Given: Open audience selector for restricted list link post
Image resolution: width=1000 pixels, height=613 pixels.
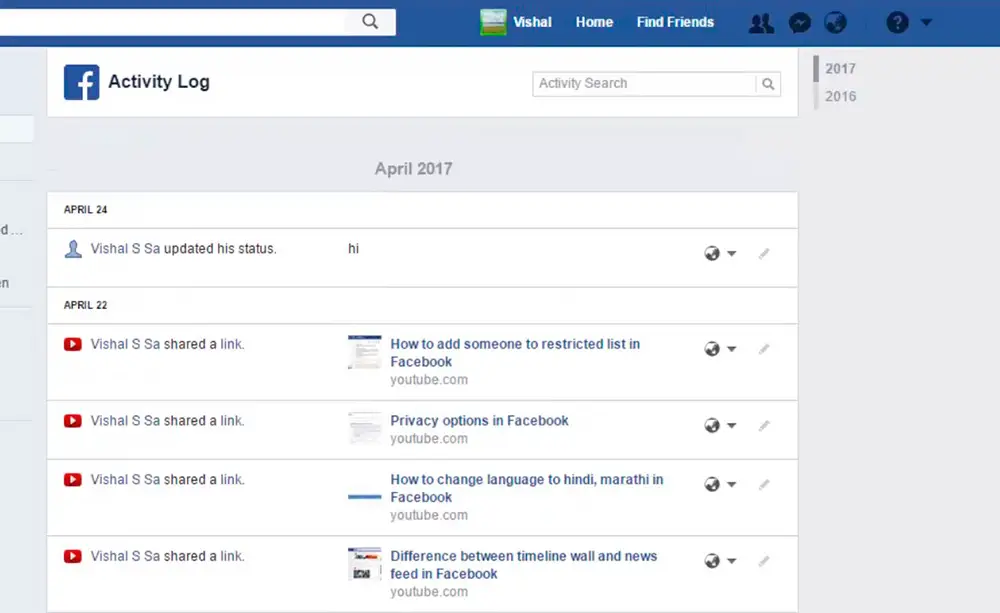Looking at the screenshot, I should 720,349.
